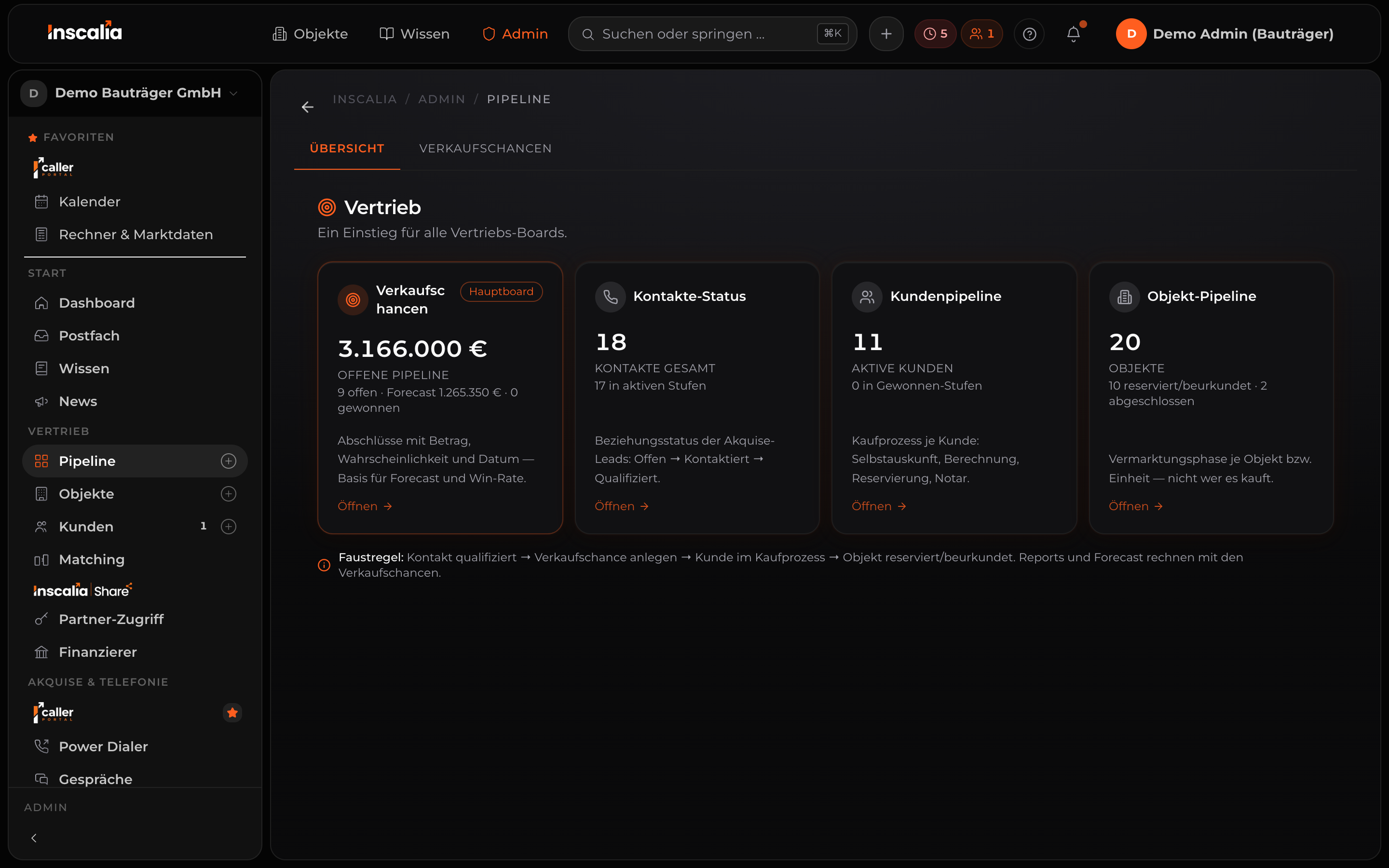Open Objekte in top navigation
The image size is (1389, 868).
[310, 34]
